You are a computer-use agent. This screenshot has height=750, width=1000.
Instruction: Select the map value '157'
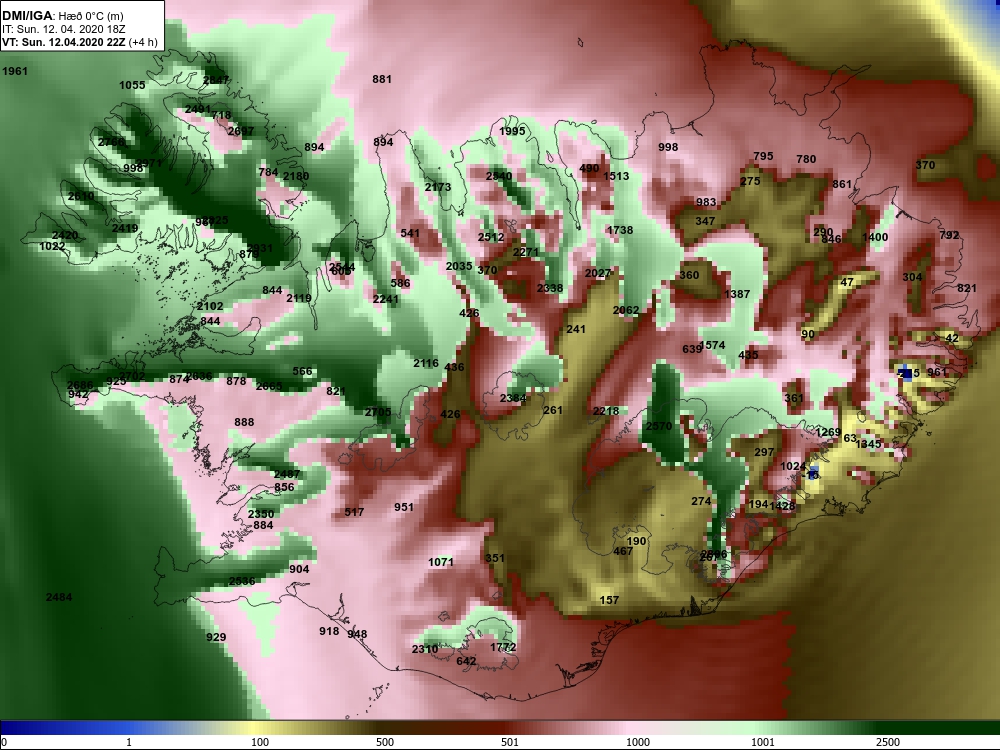(609, 600)
